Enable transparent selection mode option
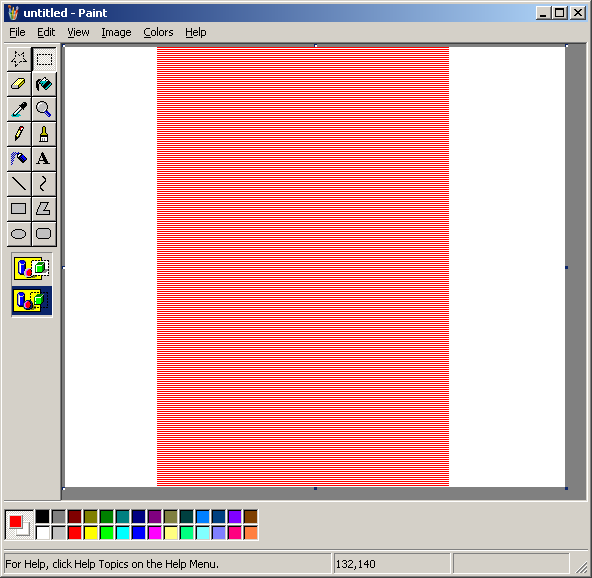592x578 pixels. 32,301
